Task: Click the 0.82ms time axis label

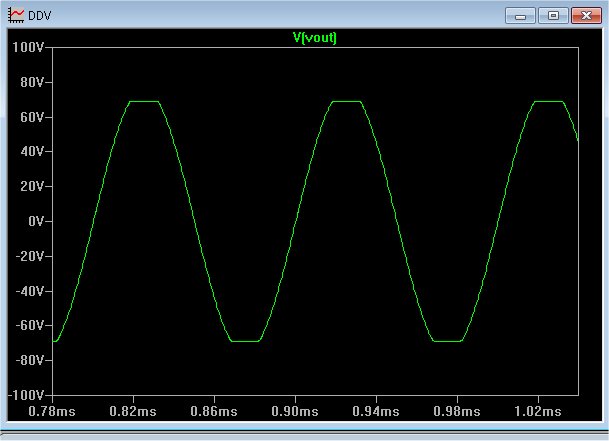Action: (133, 411)
